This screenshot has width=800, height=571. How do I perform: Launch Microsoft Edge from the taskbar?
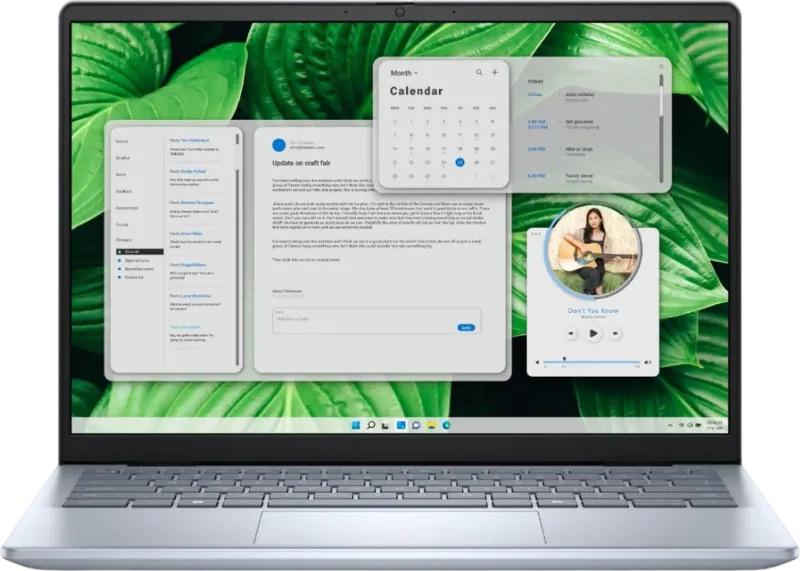tap(446, 425)
